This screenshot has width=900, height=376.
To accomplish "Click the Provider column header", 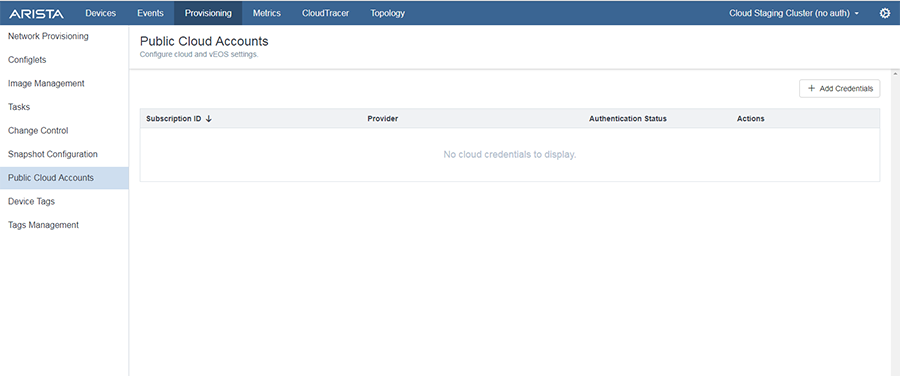I will click(383, 119).
